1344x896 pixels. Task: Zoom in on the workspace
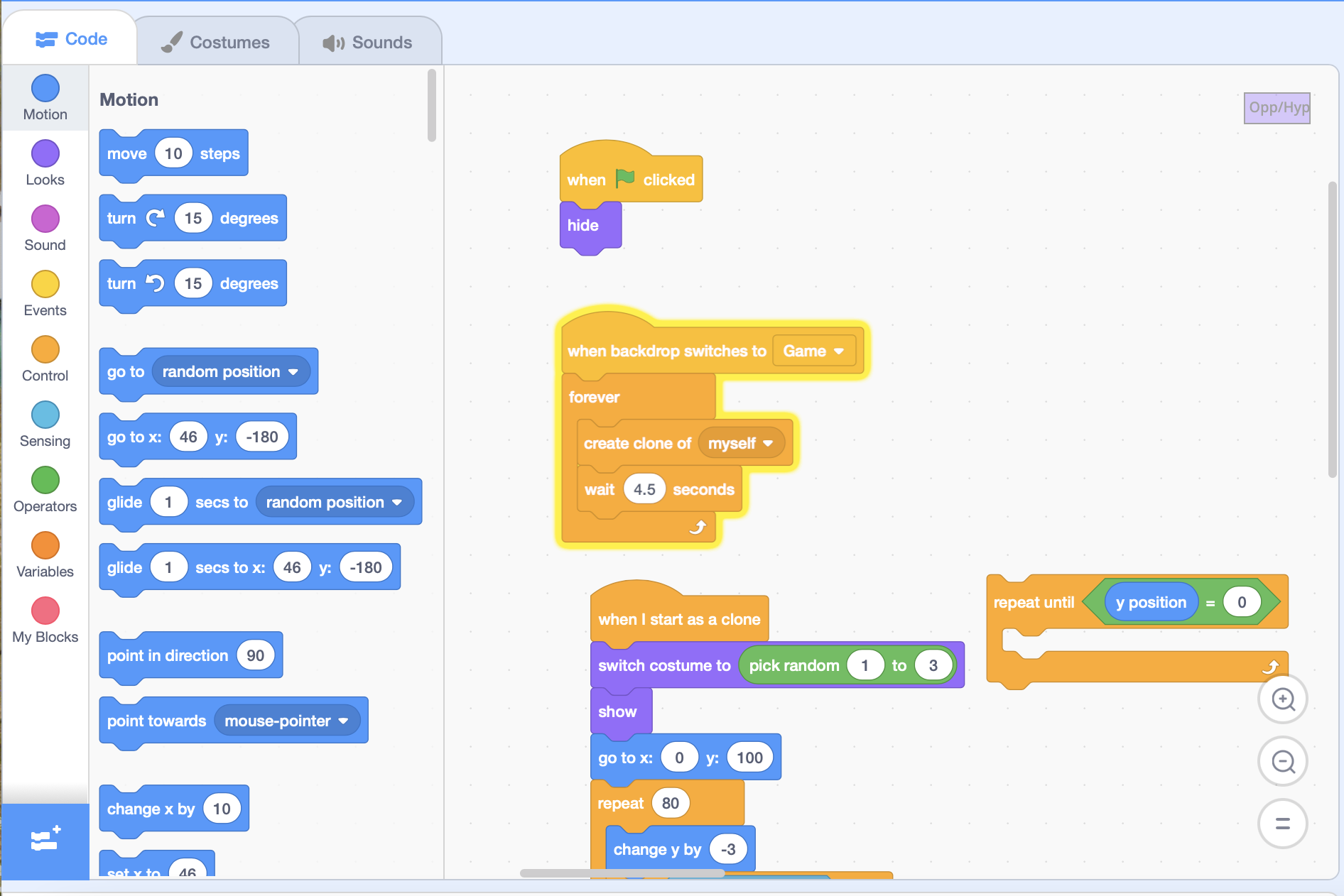point(1283,699)
